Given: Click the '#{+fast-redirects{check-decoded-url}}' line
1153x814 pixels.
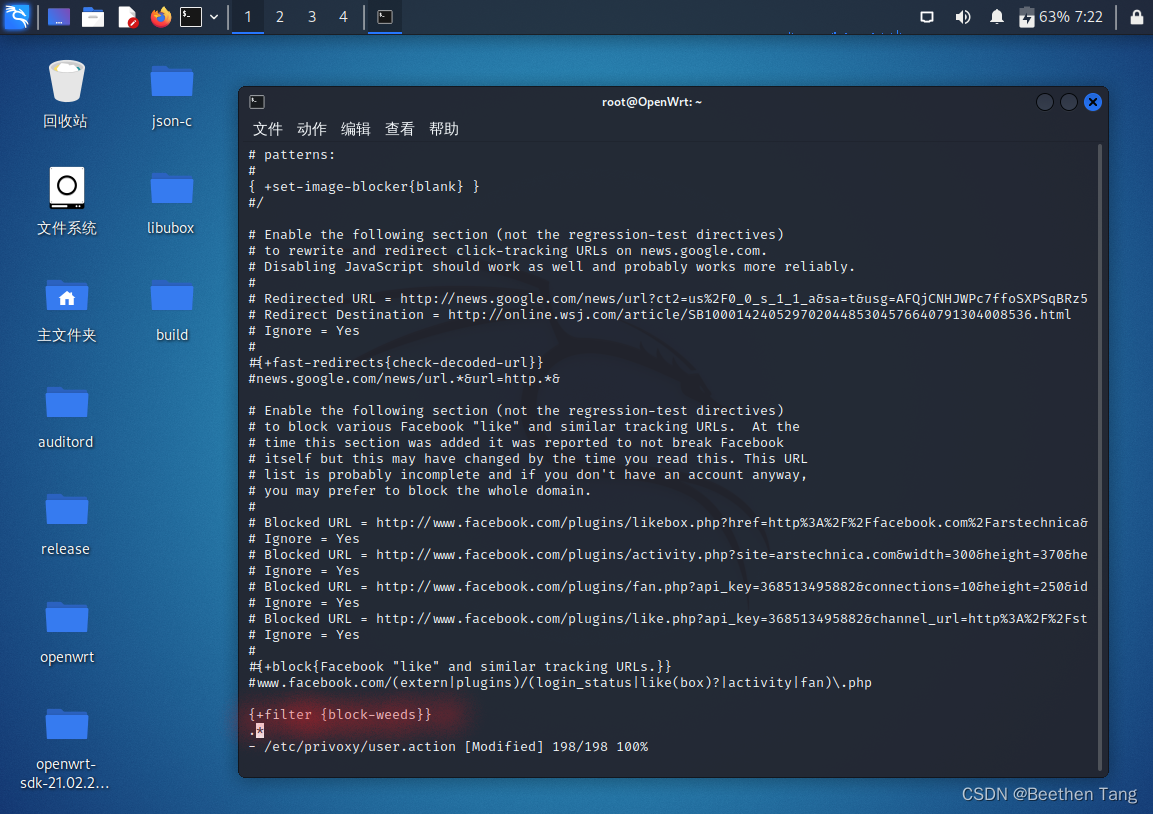Looking at the screenshot, I should (x=396, y=363).
